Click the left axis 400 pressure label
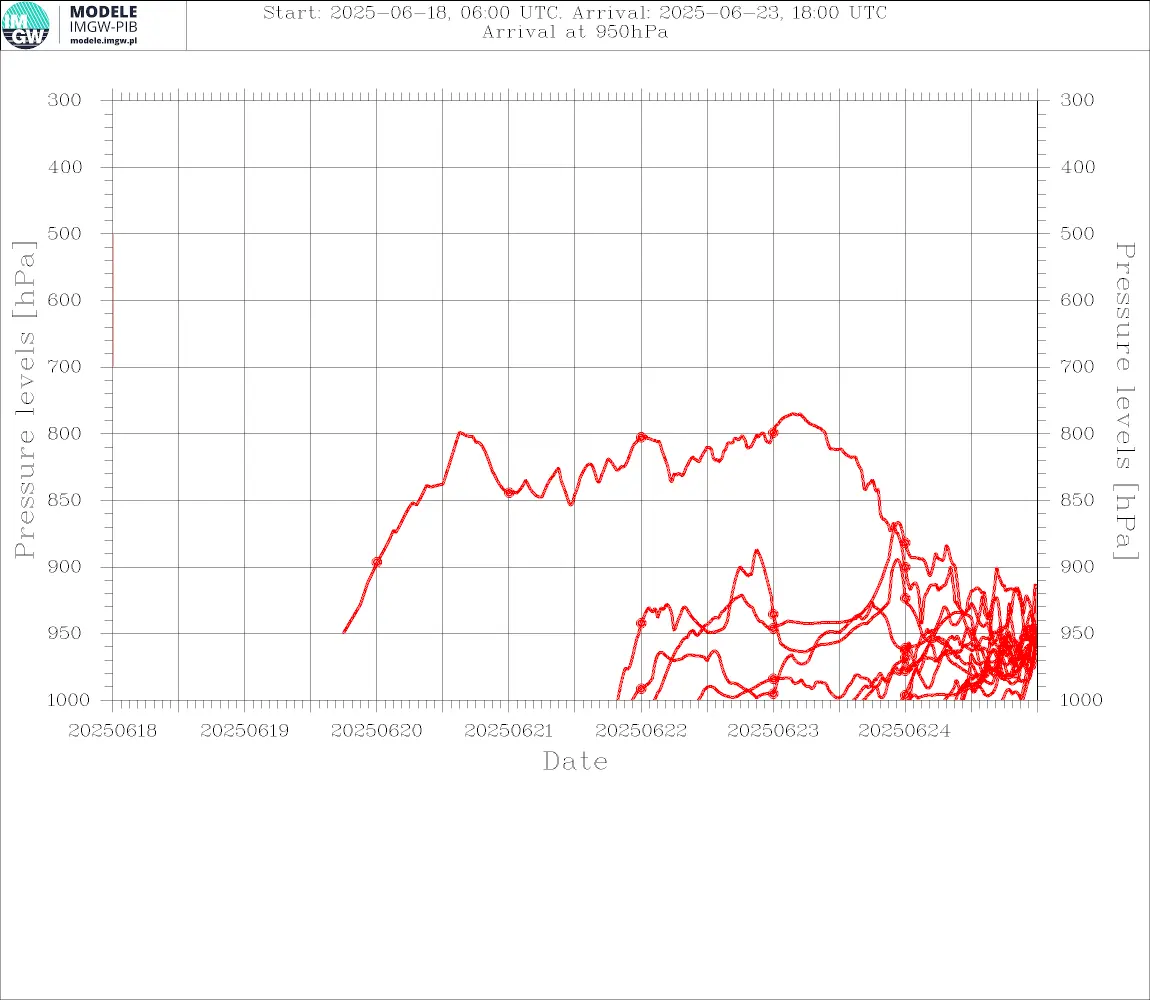The height and width of the screenshot is (1000, 1150). pos(65,167)
